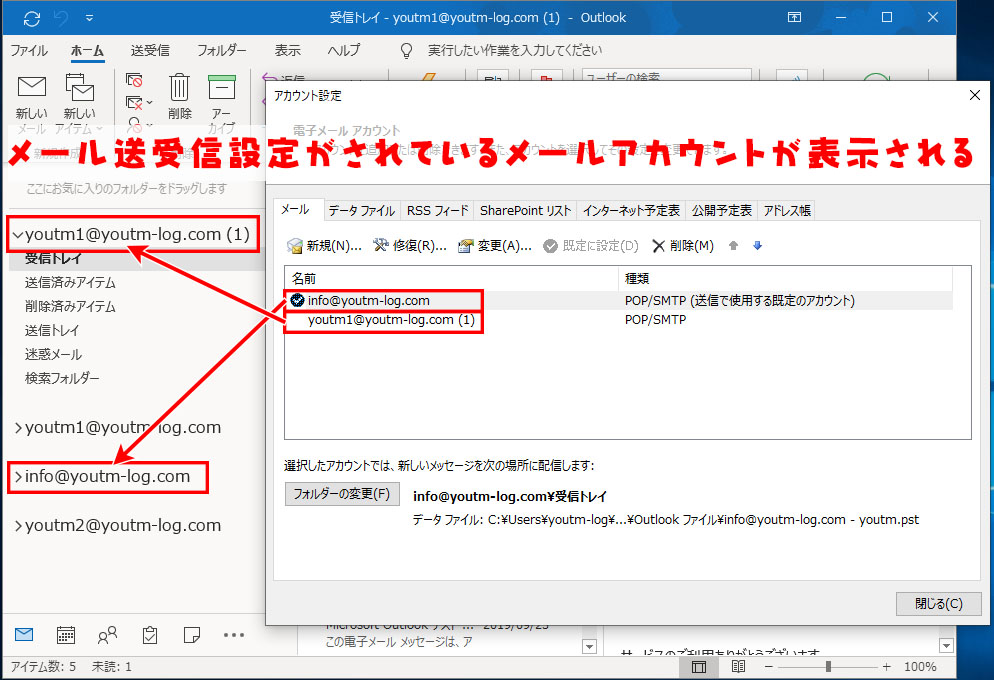The height and width of the screenshot is (680, 994).
Task: Switch to the インターネット予定表 tab
Action: click(x=631, y=210)
